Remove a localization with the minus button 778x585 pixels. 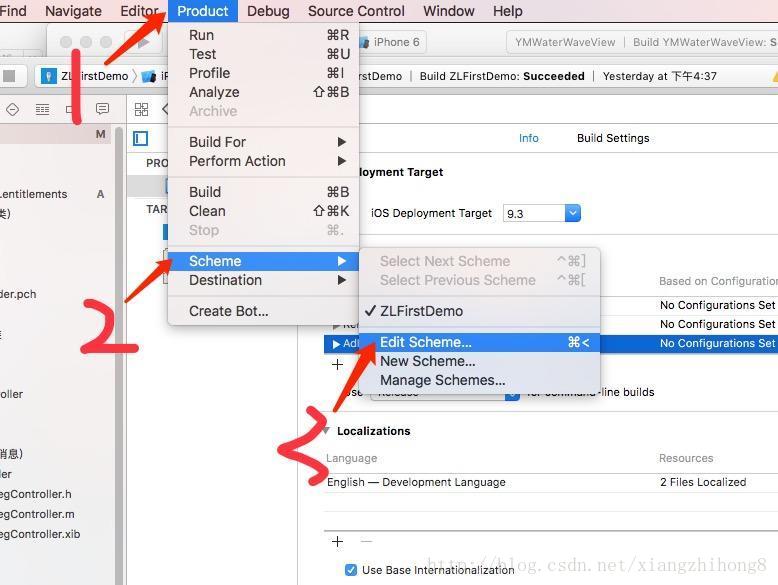(x=366, y=541)
